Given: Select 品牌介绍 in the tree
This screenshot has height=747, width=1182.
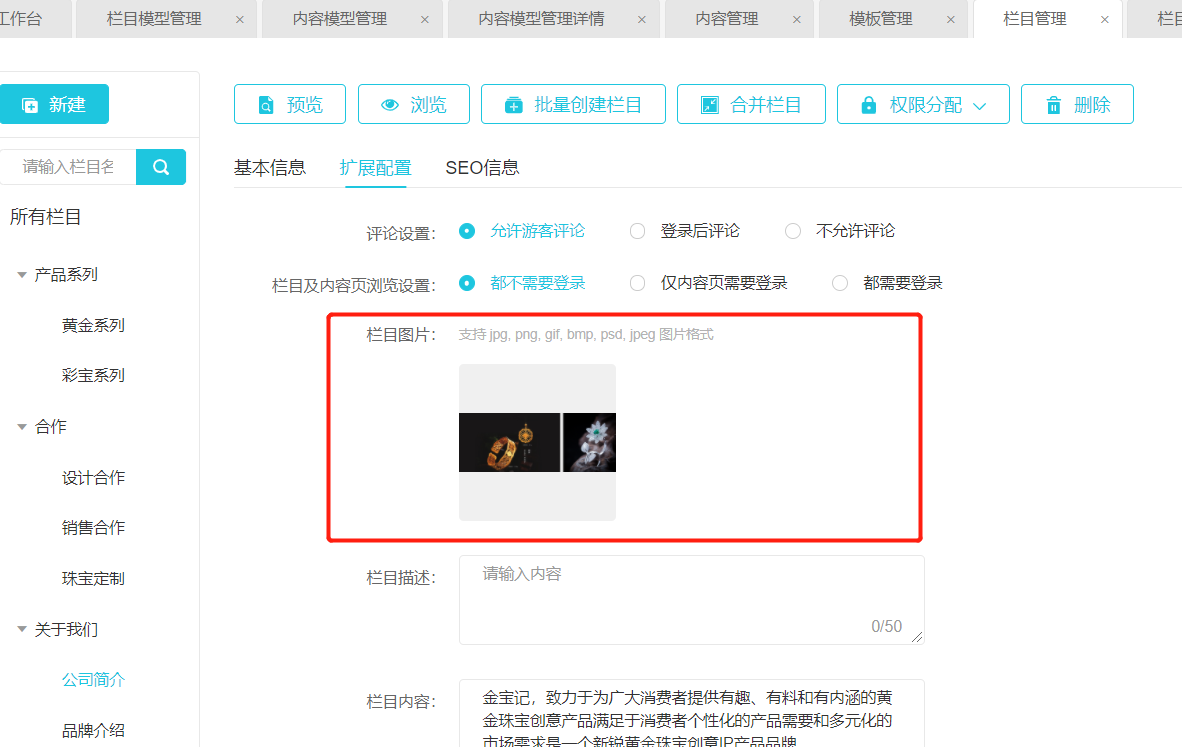Looking at the screenshot, I should tap(93, 730).
